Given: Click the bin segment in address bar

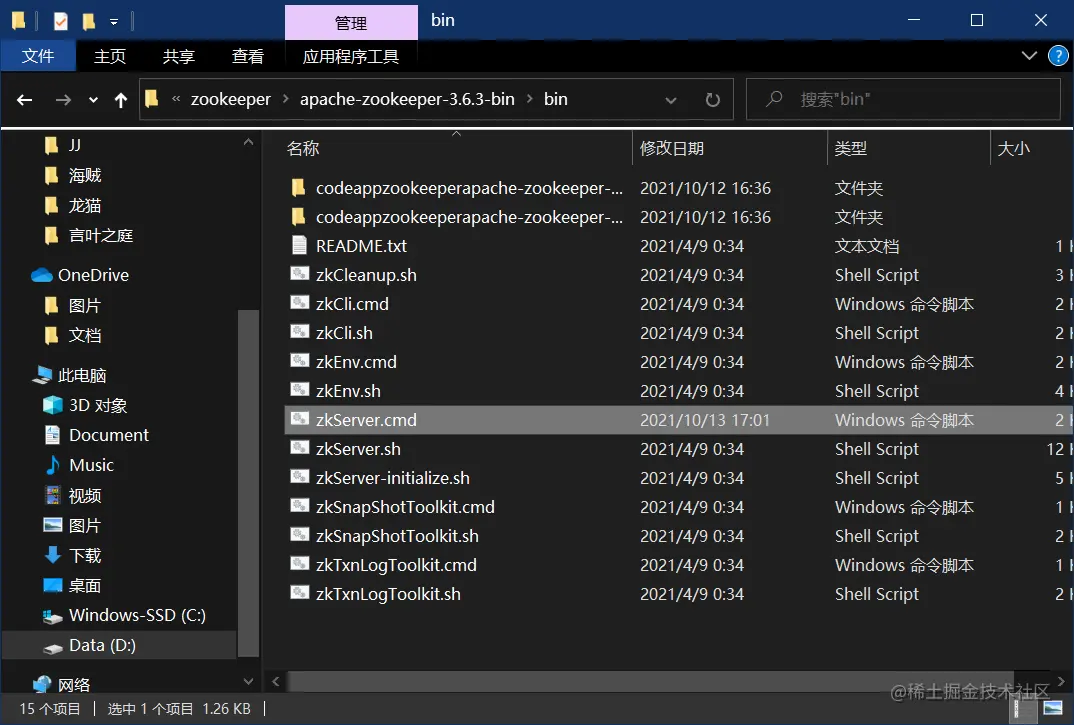Looking at the screenshot, I should pos(555,99).
